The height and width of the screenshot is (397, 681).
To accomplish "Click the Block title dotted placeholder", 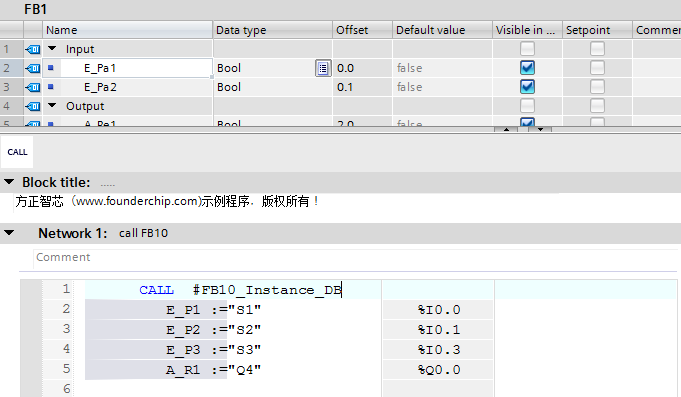I will 108,184.
